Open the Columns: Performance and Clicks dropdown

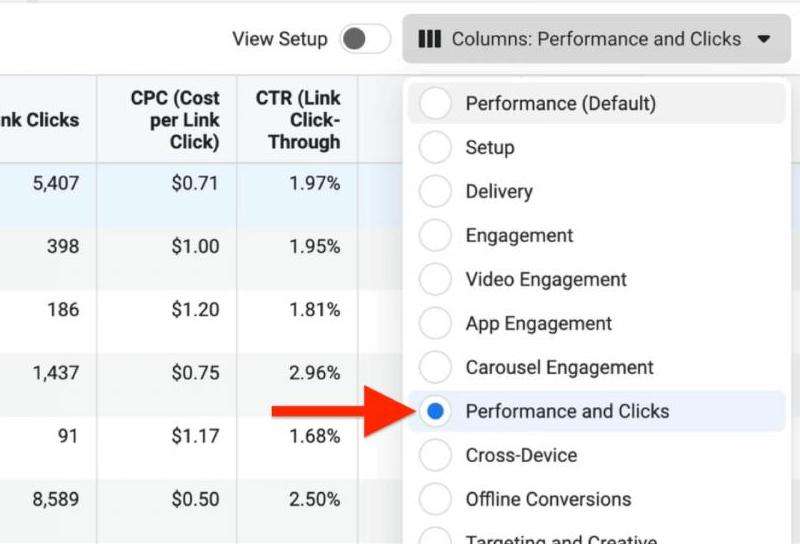click(596, 40)
